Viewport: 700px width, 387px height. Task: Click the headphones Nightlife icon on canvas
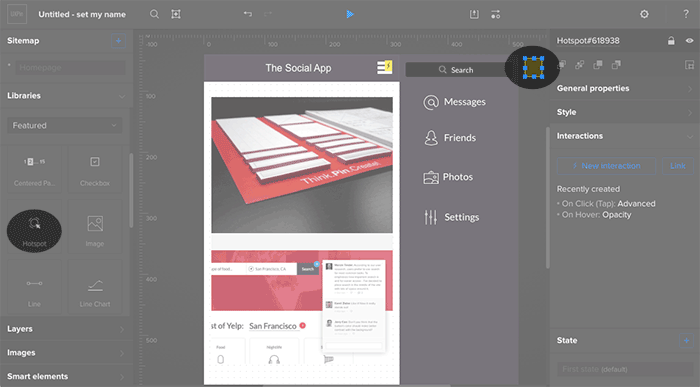[x=274, y=359]
